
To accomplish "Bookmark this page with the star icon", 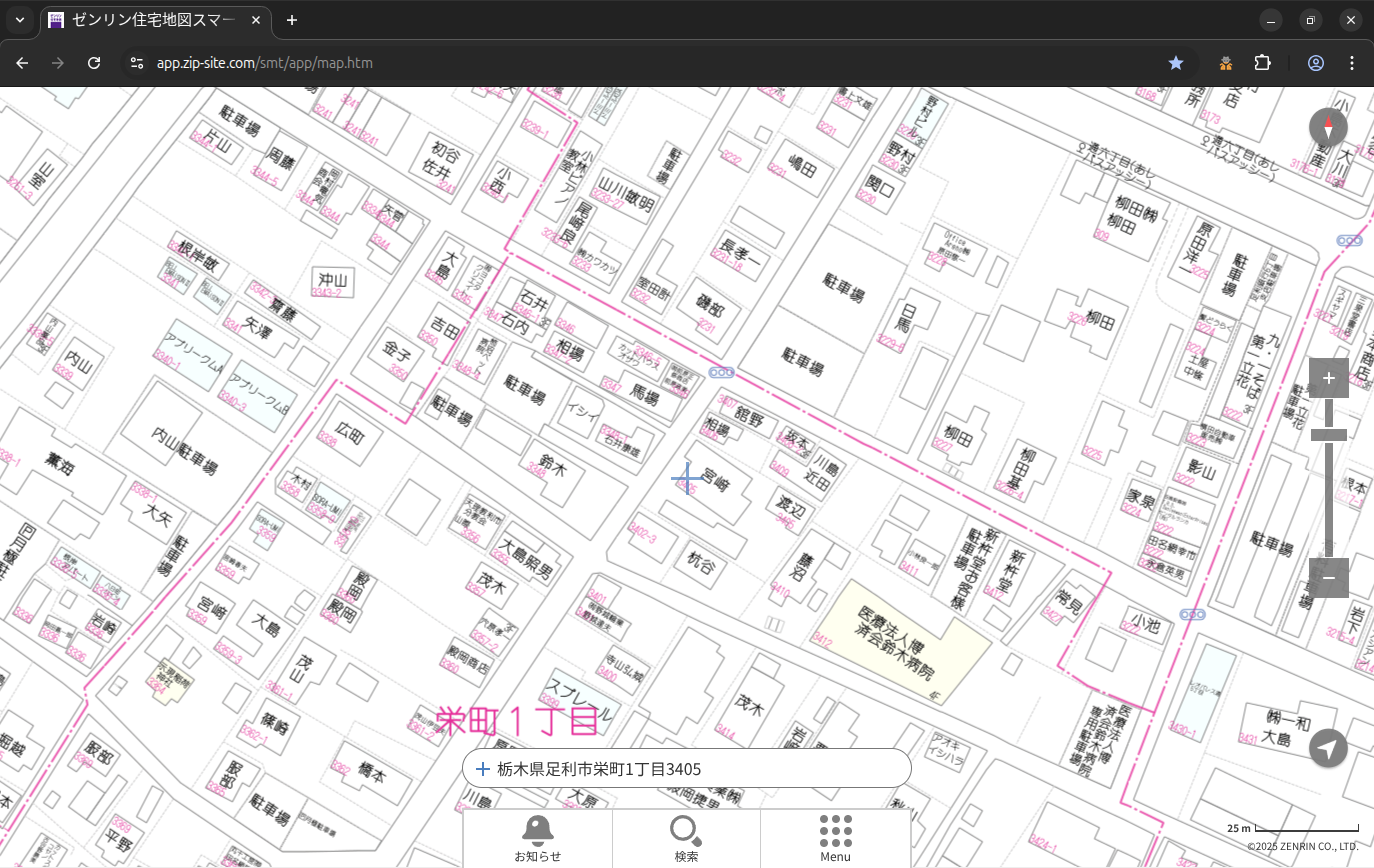I will tap(1176, 63).
